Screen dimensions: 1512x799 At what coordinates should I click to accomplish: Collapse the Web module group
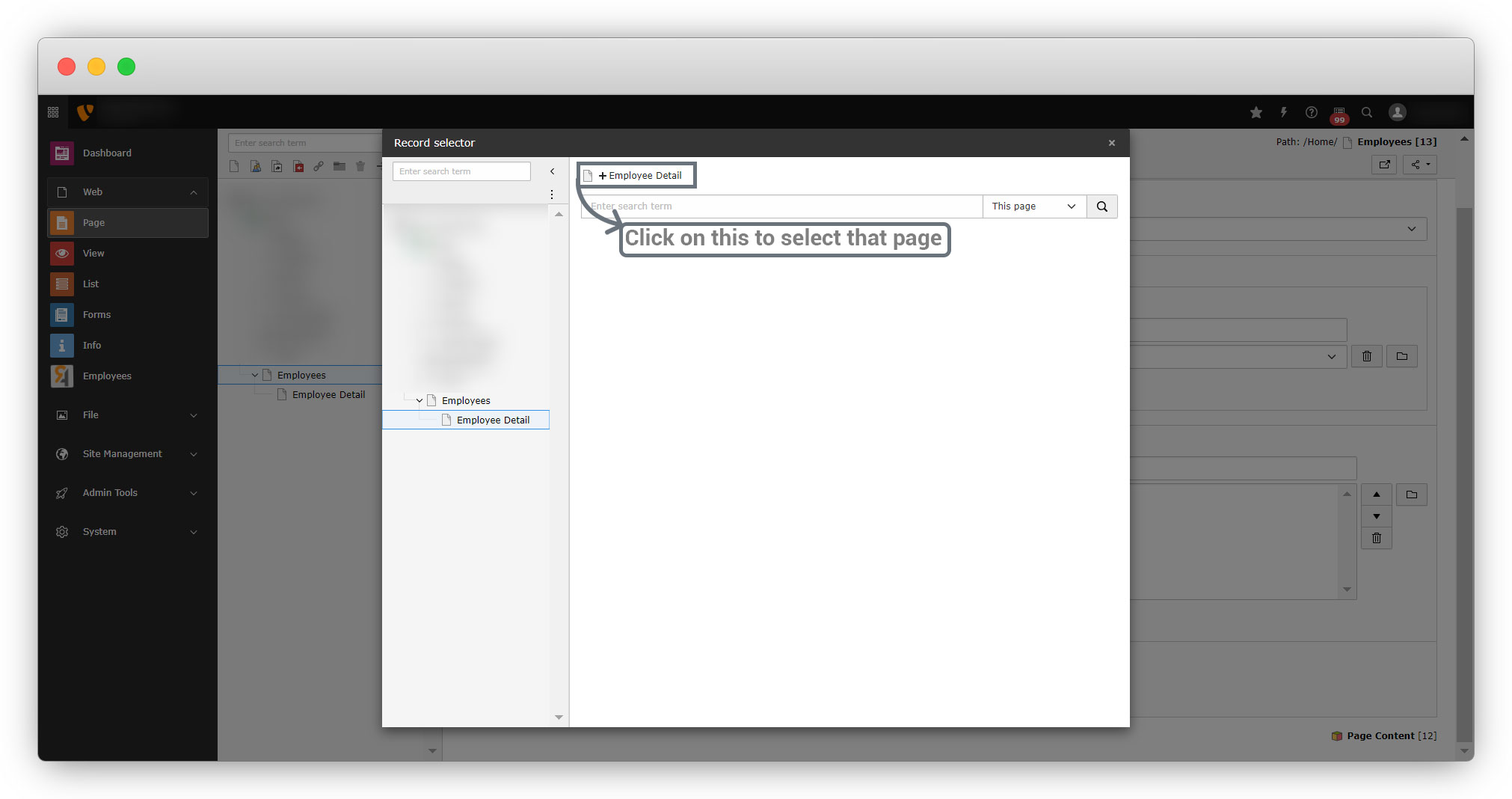point(194,192)
